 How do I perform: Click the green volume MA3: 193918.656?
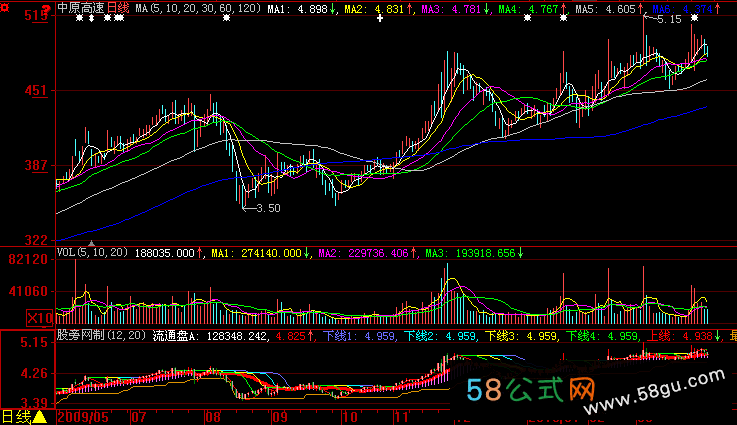pos(470,253)
